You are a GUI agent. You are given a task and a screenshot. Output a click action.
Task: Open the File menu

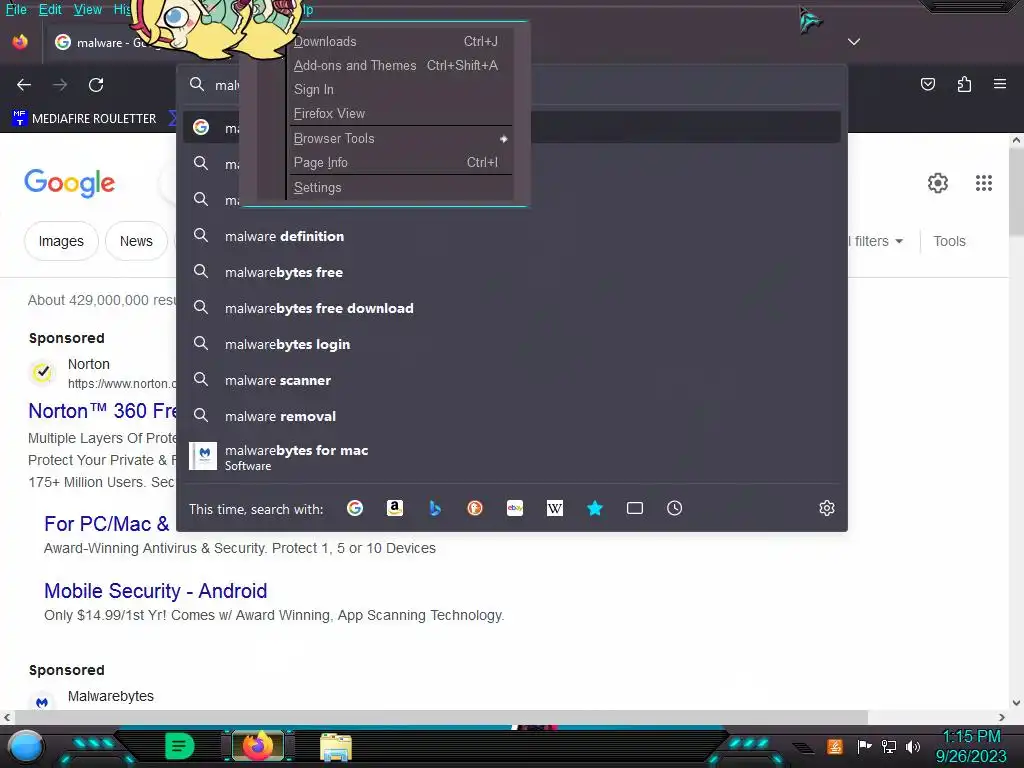pyautogui.click(x=16, y=9)
